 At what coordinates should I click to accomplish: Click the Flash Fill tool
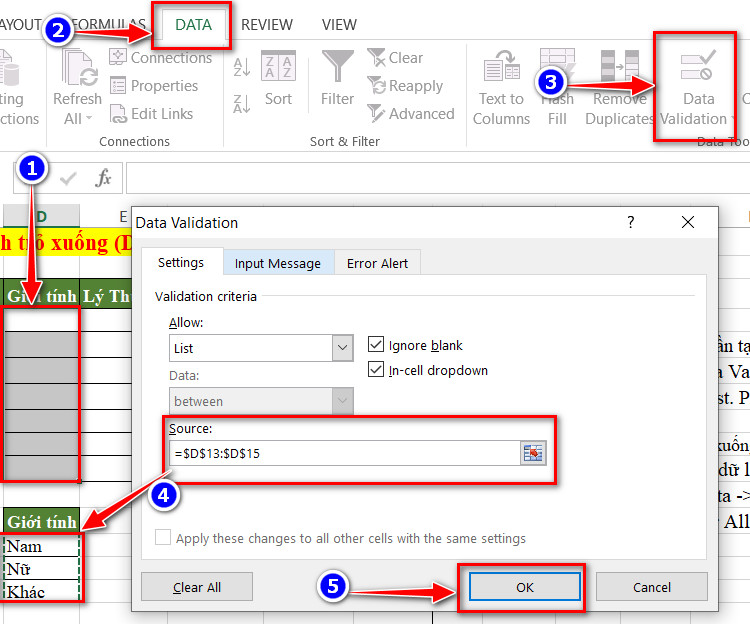(557, 88)
